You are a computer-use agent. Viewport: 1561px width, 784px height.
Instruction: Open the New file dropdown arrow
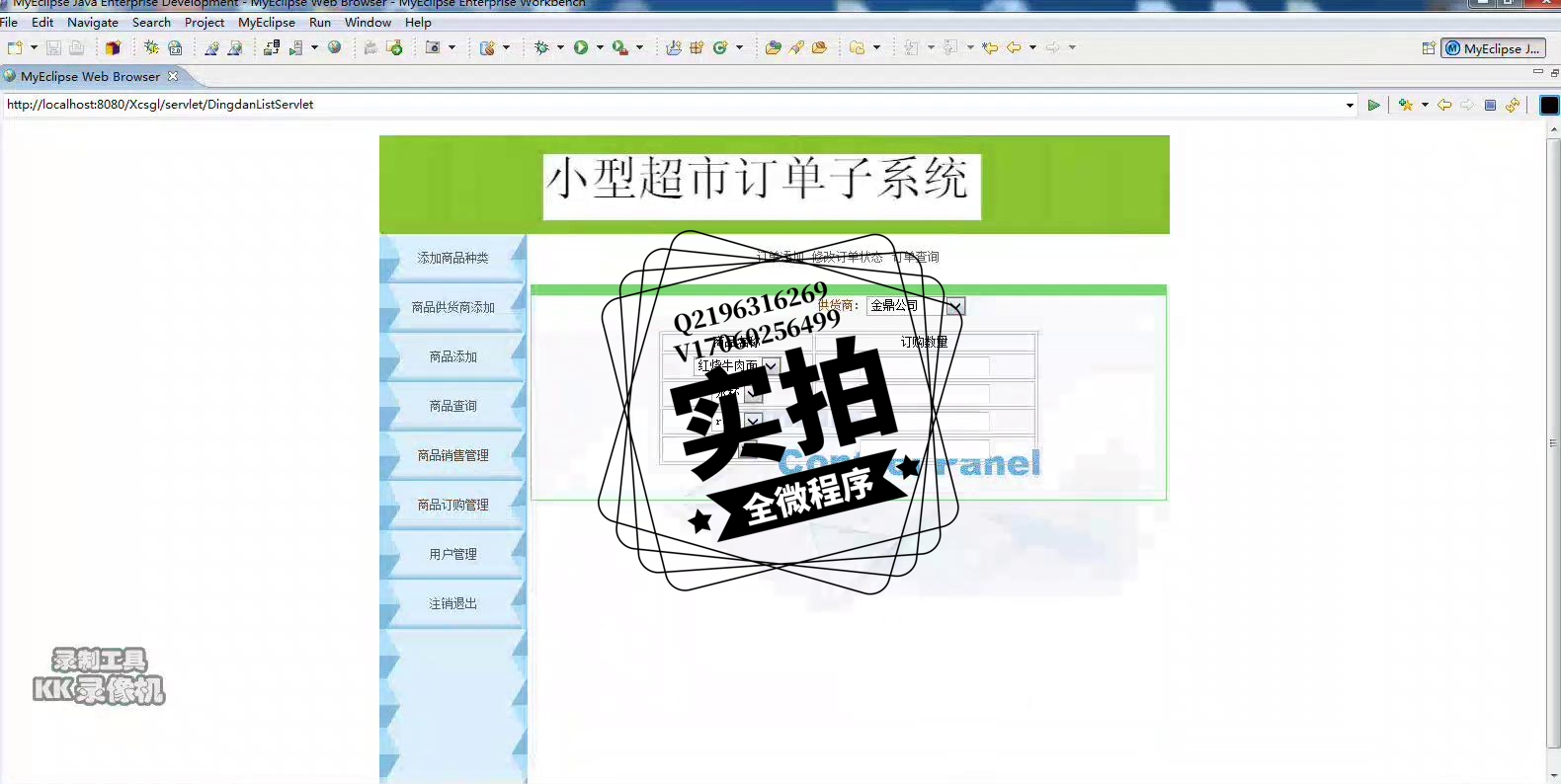(34, 47)
